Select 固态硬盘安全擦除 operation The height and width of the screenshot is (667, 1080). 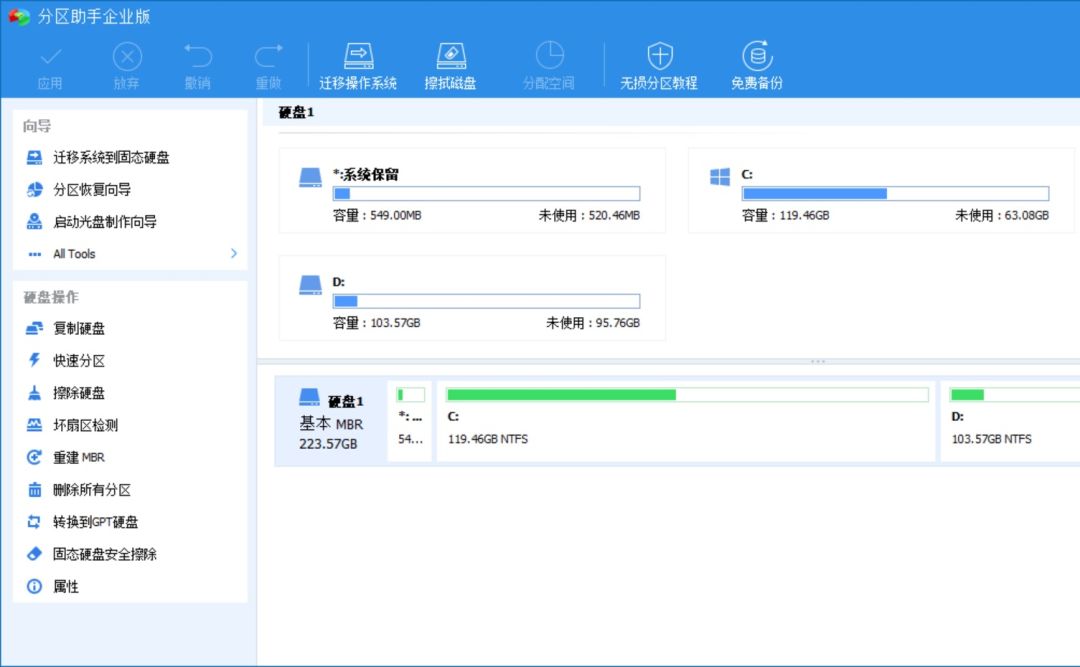coord(92,553)
